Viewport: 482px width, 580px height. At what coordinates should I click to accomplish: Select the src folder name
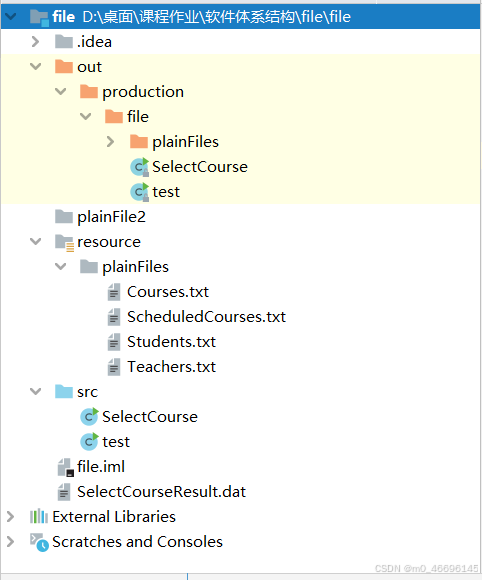pos(87,392)
